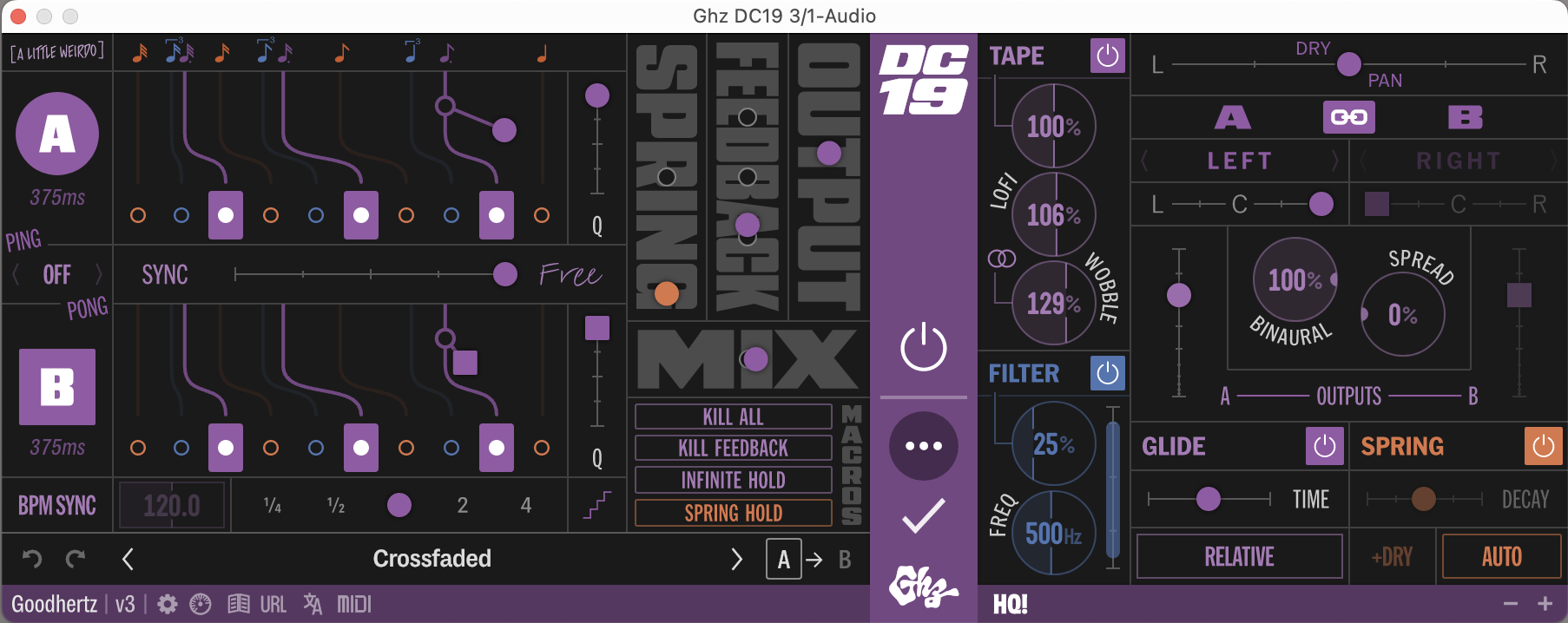Click the KILL FEEDBACK macro button

pos(734,448)
